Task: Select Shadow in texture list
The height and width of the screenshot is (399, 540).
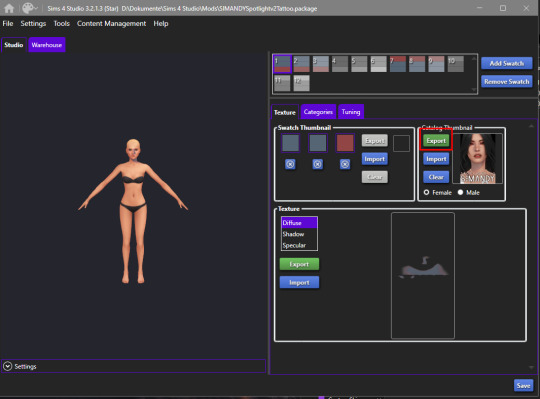Action: 299,234
